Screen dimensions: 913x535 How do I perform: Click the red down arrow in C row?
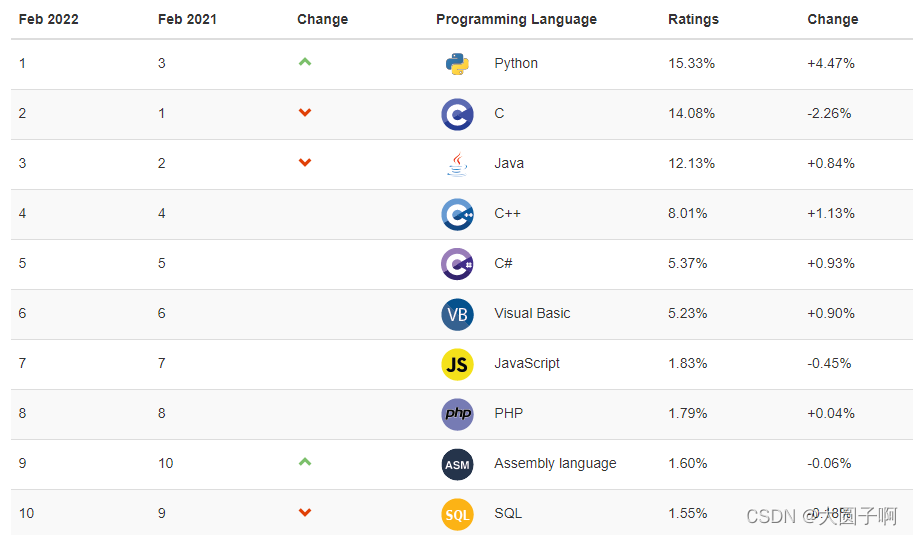point(305,112)
